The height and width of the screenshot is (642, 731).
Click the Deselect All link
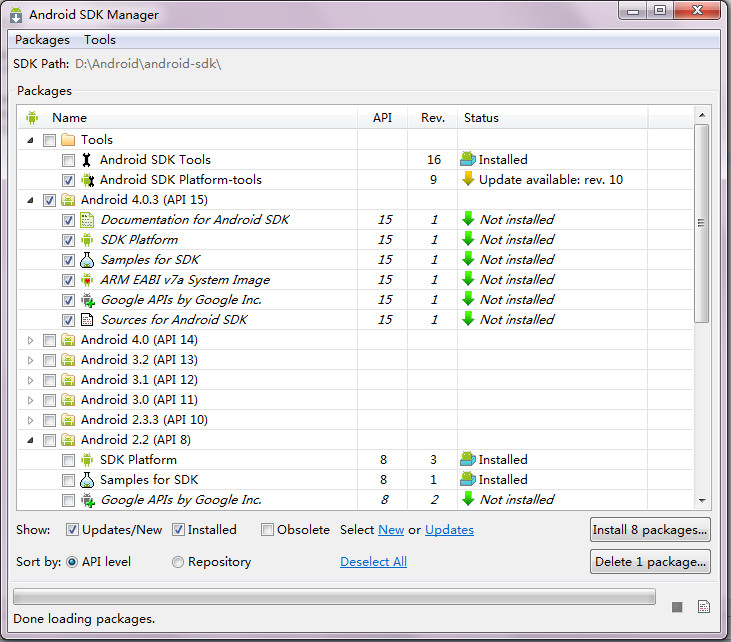tap(373, 562)
